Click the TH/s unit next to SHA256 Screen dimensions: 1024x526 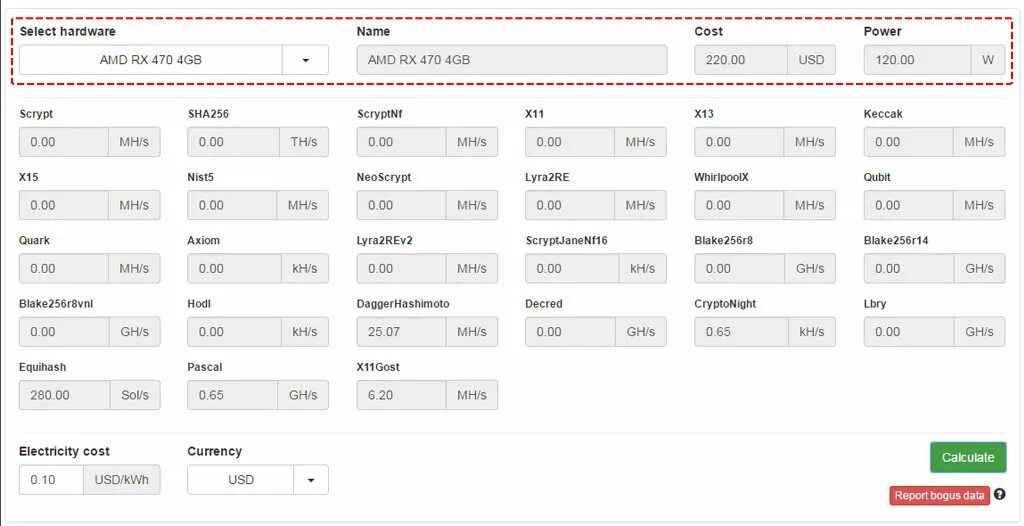(x=304, y=142)
